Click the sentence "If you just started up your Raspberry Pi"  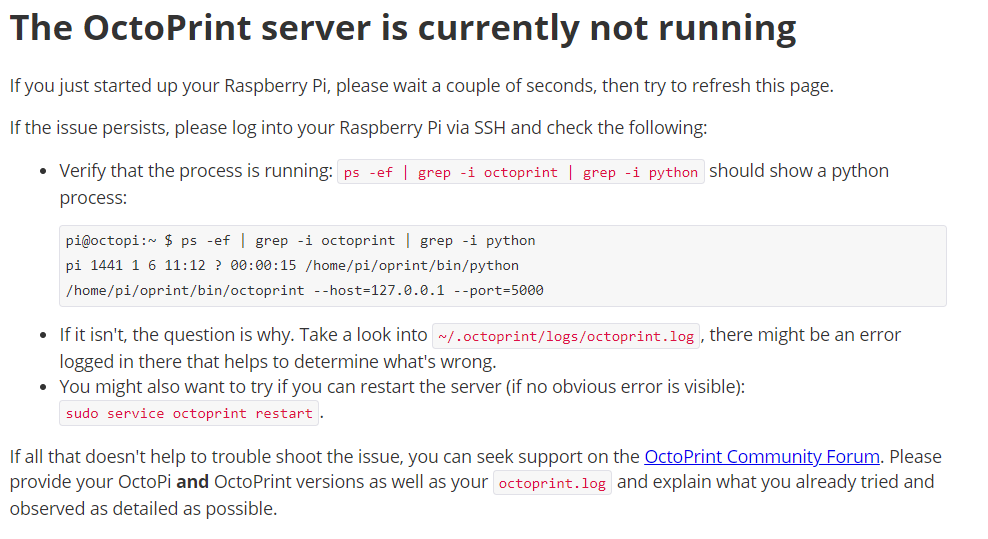pyautogui.click(x=422, y=86)
